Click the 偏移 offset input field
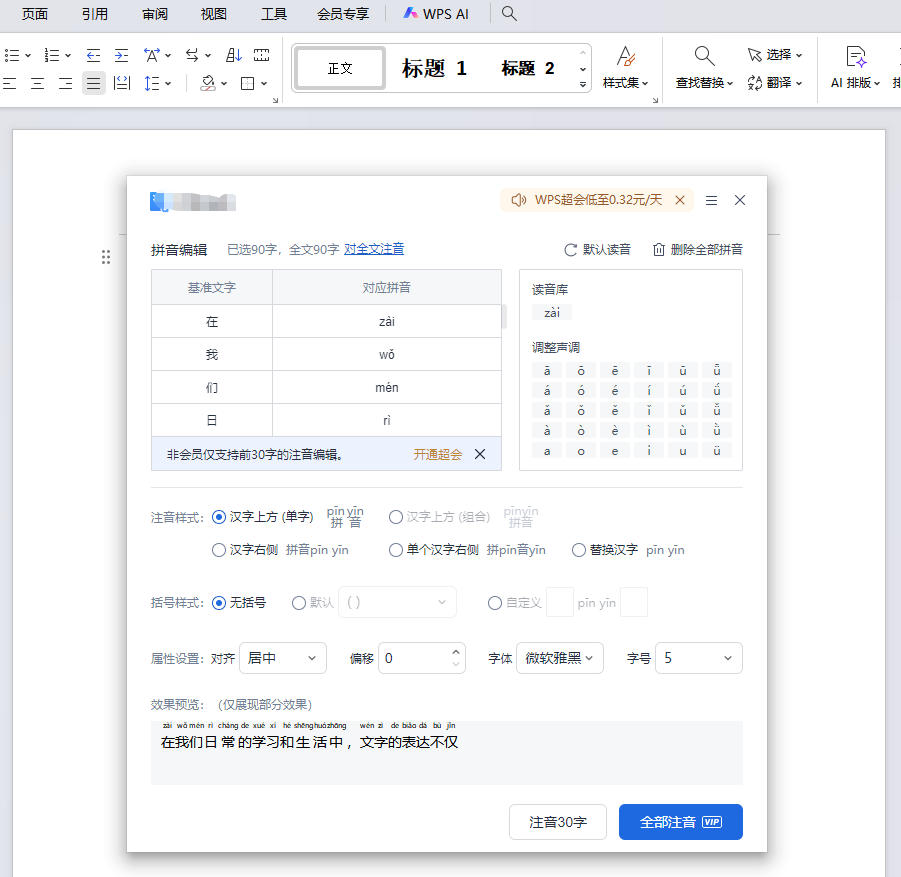The height and width of the screenshot is (877, 901). point(413,658)
